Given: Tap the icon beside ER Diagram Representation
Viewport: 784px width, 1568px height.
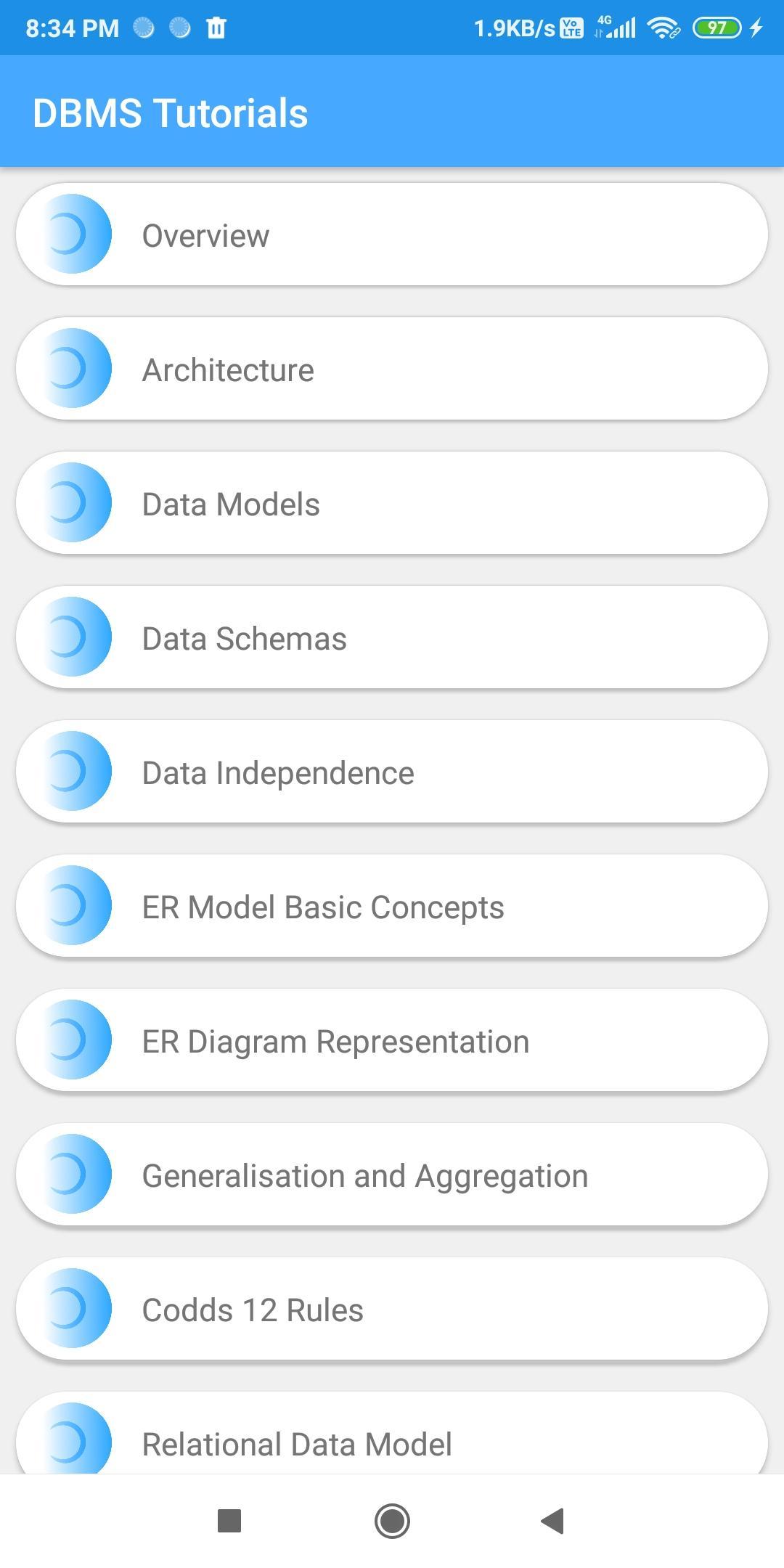Looking at the screenshot, I should [73, 1040].
